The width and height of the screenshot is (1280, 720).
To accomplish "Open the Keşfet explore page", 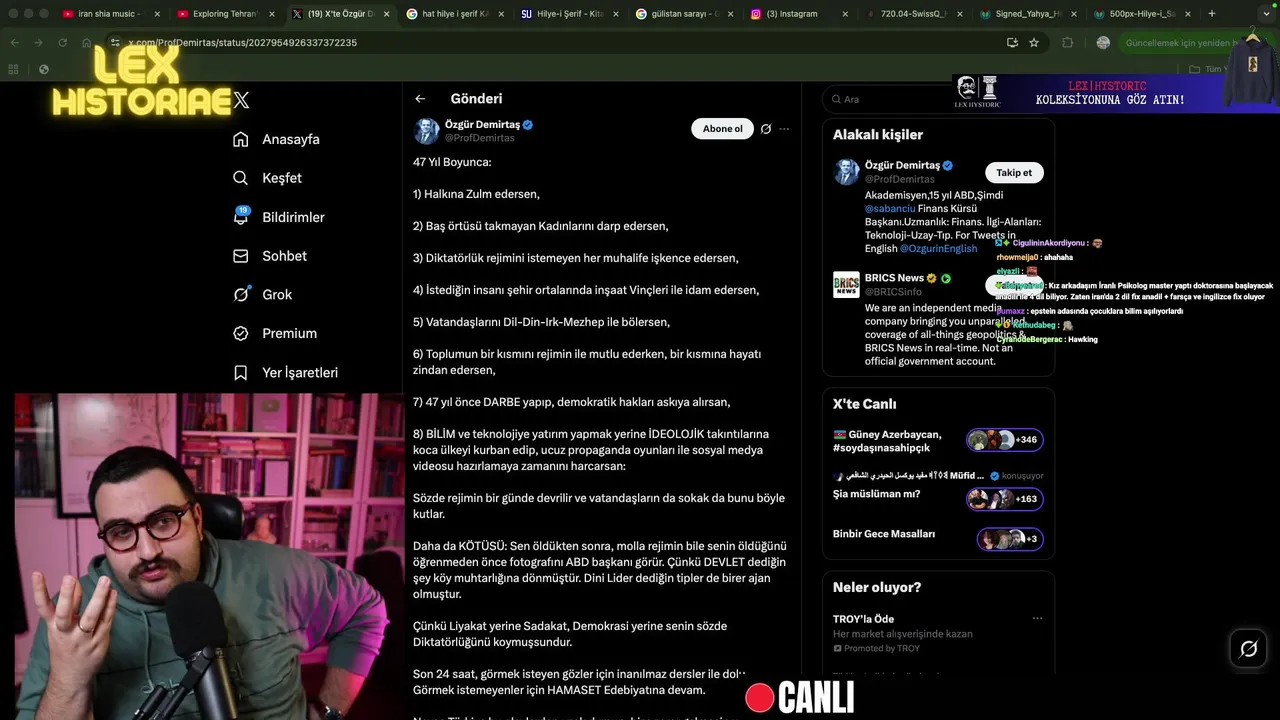I will [267, 178].
